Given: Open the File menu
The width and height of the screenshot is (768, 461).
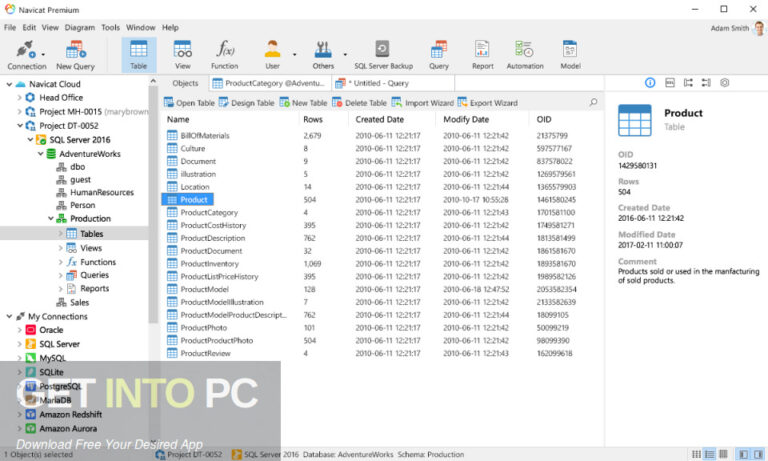Looking at the screenshot, I should [x=10, y=27].
